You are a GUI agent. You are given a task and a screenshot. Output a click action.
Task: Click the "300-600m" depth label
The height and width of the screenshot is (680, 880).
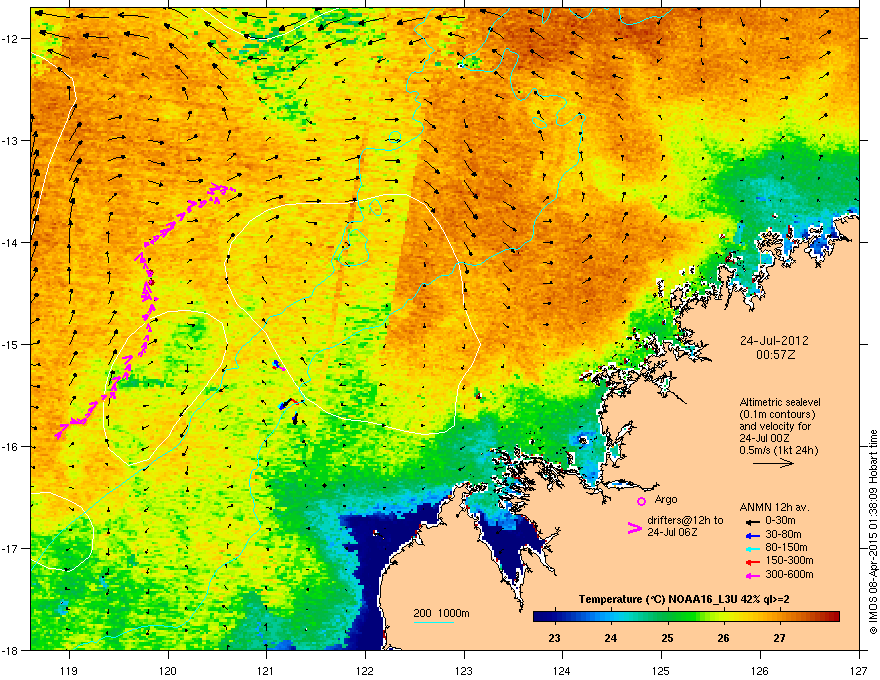pos(789,575)
